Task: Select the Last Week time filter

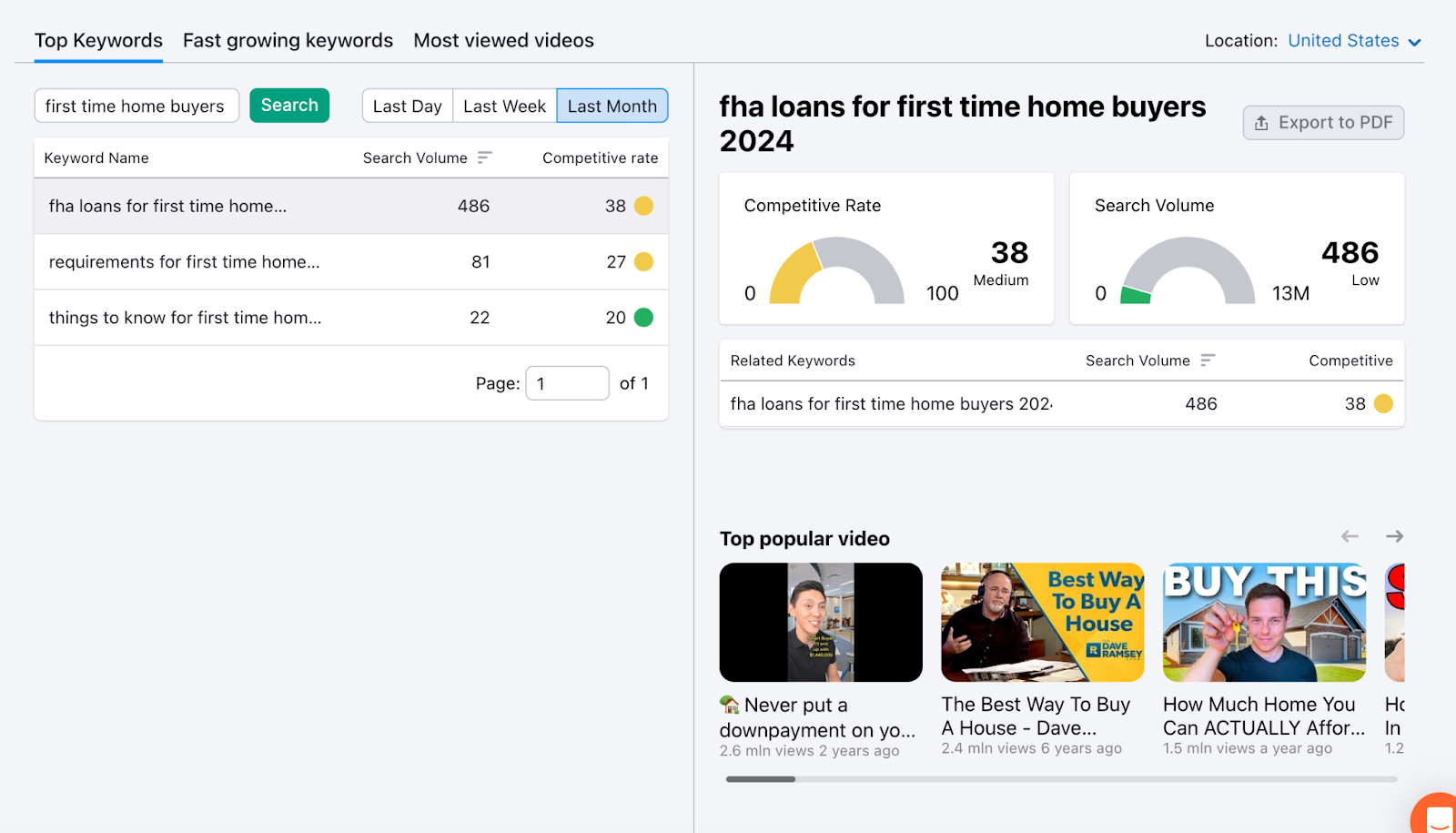Action: (504, 106)
